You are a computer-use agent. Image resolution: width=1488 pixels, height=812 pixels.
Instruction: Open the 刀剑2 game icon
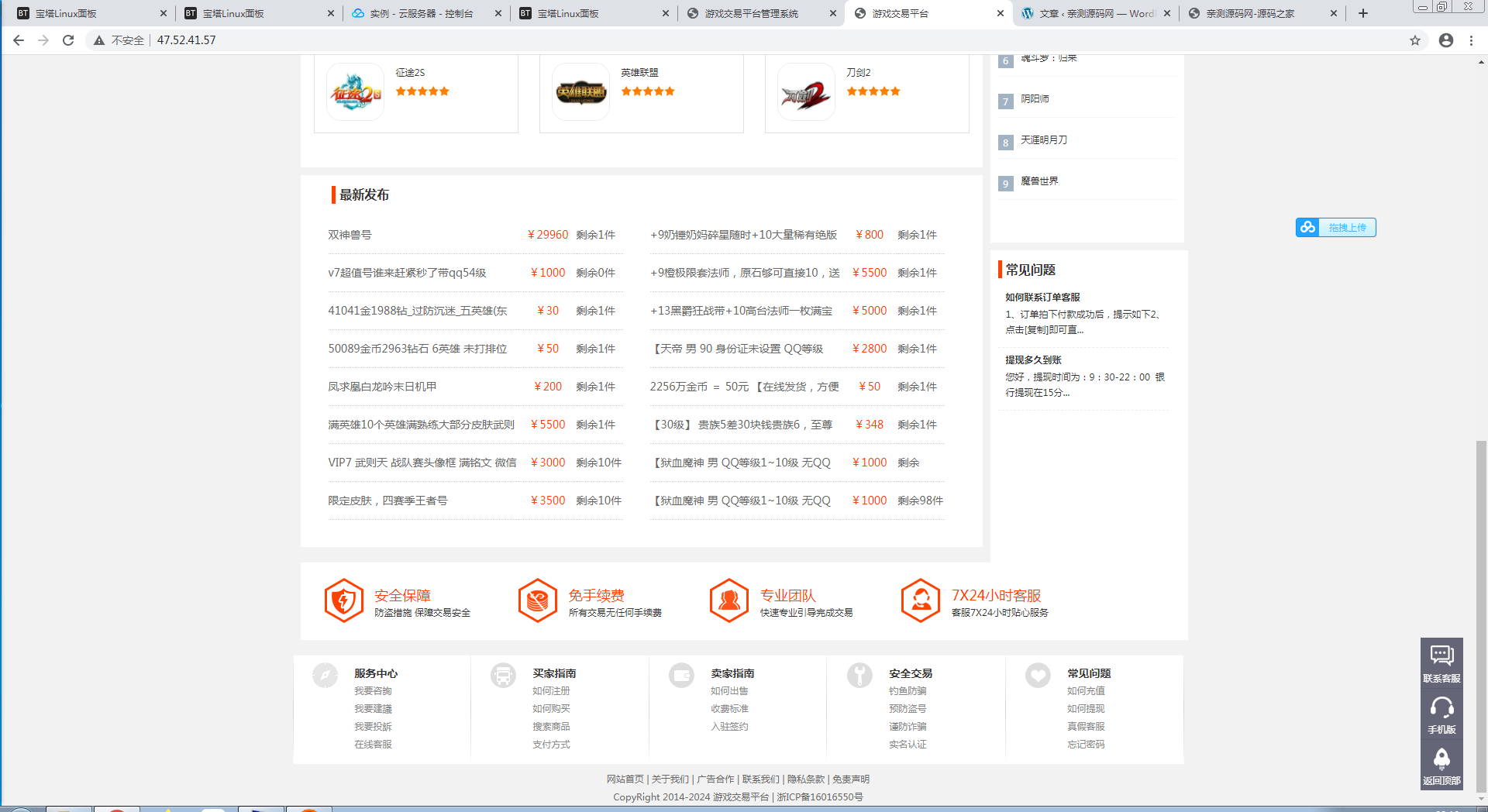coord(806,92)
